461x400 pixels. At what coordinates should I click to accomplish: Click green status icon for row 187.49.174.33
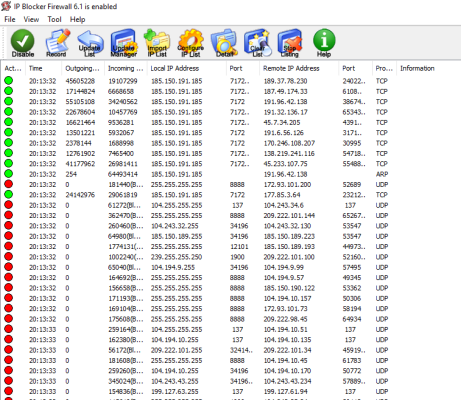pos(9,91)
